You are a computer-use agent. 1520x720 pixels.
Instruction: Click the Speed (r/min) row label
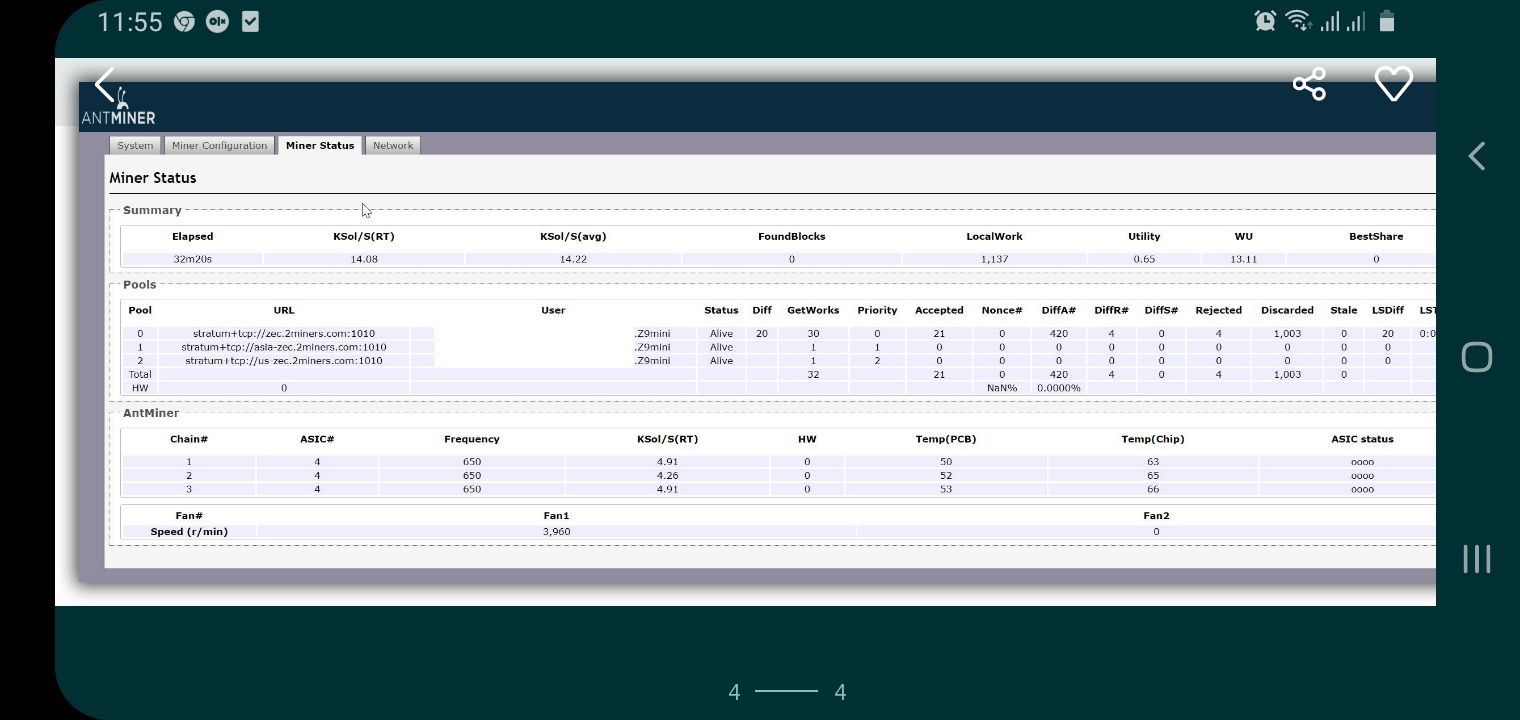[189, 532]
